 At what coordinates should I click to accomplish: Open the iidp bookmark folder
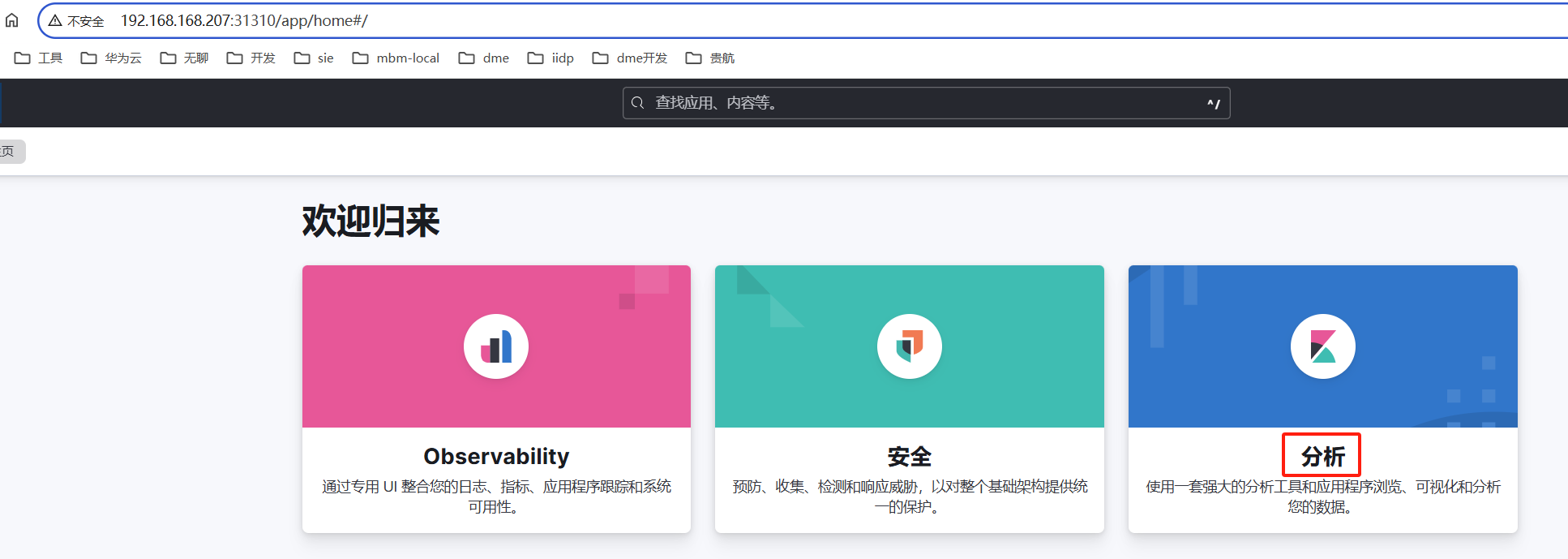[x=551, y=58]
